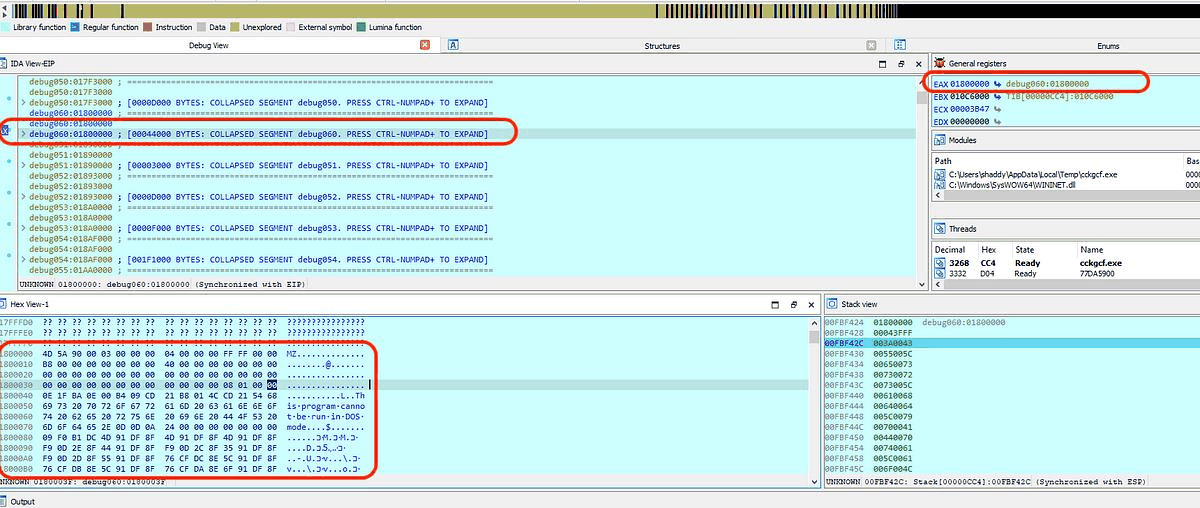Click the Enums tab icon
This screenshot has width=1200, height=508.
(900, 45)
